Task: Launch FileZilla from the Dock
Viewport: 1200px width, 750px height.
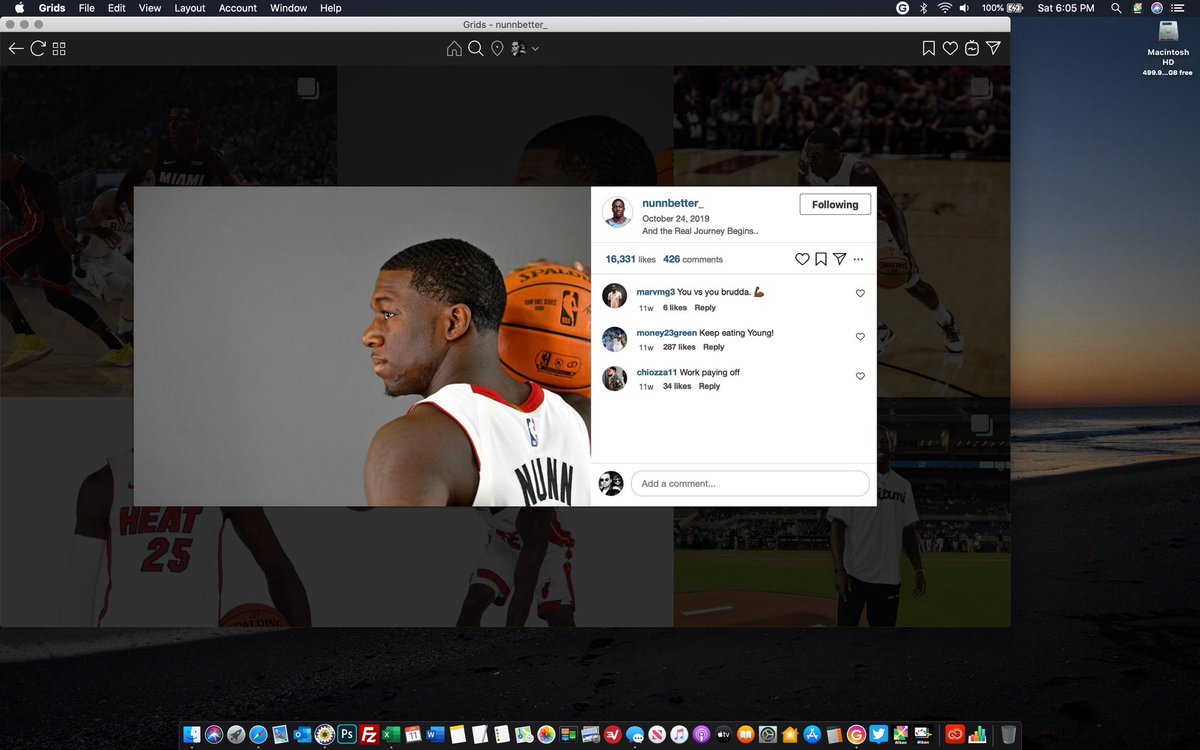Action: [369, 734]
